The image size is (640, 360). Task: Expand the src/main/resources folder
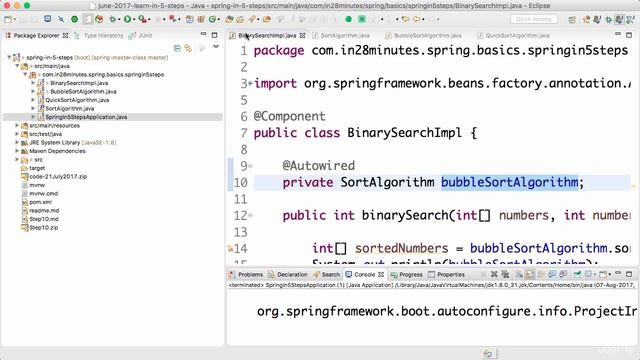pos(17,125)
